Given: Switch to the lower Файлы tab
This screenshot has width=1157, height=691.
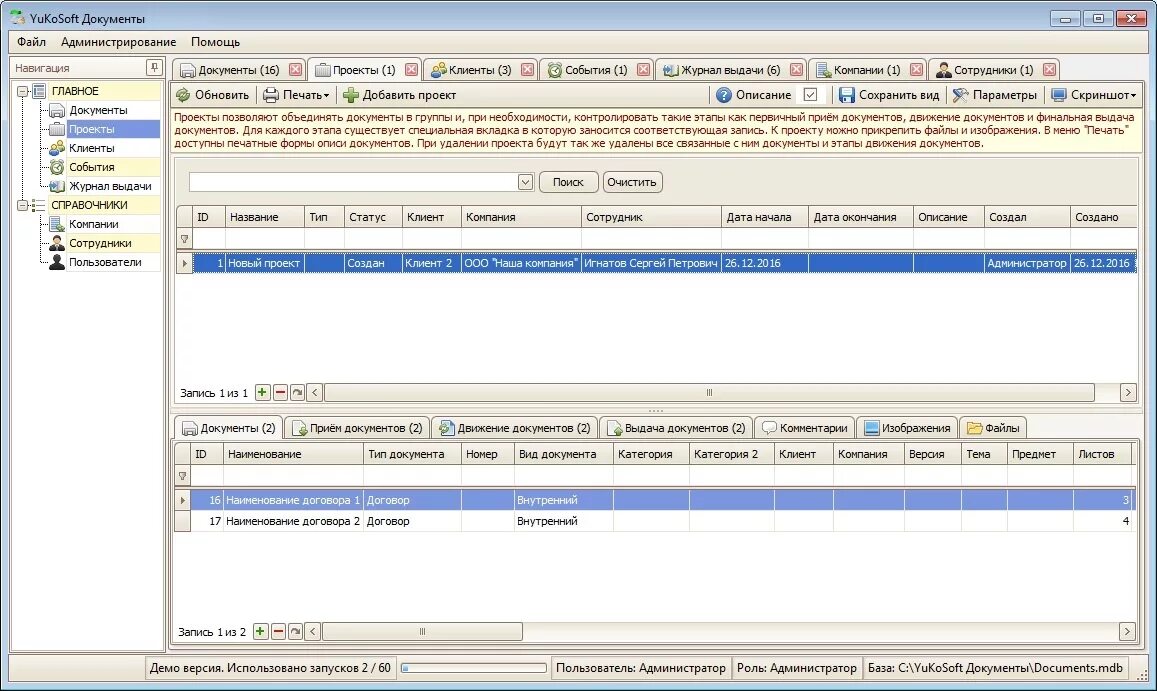Looking at the screenshot, I should (x=993, y=427).
